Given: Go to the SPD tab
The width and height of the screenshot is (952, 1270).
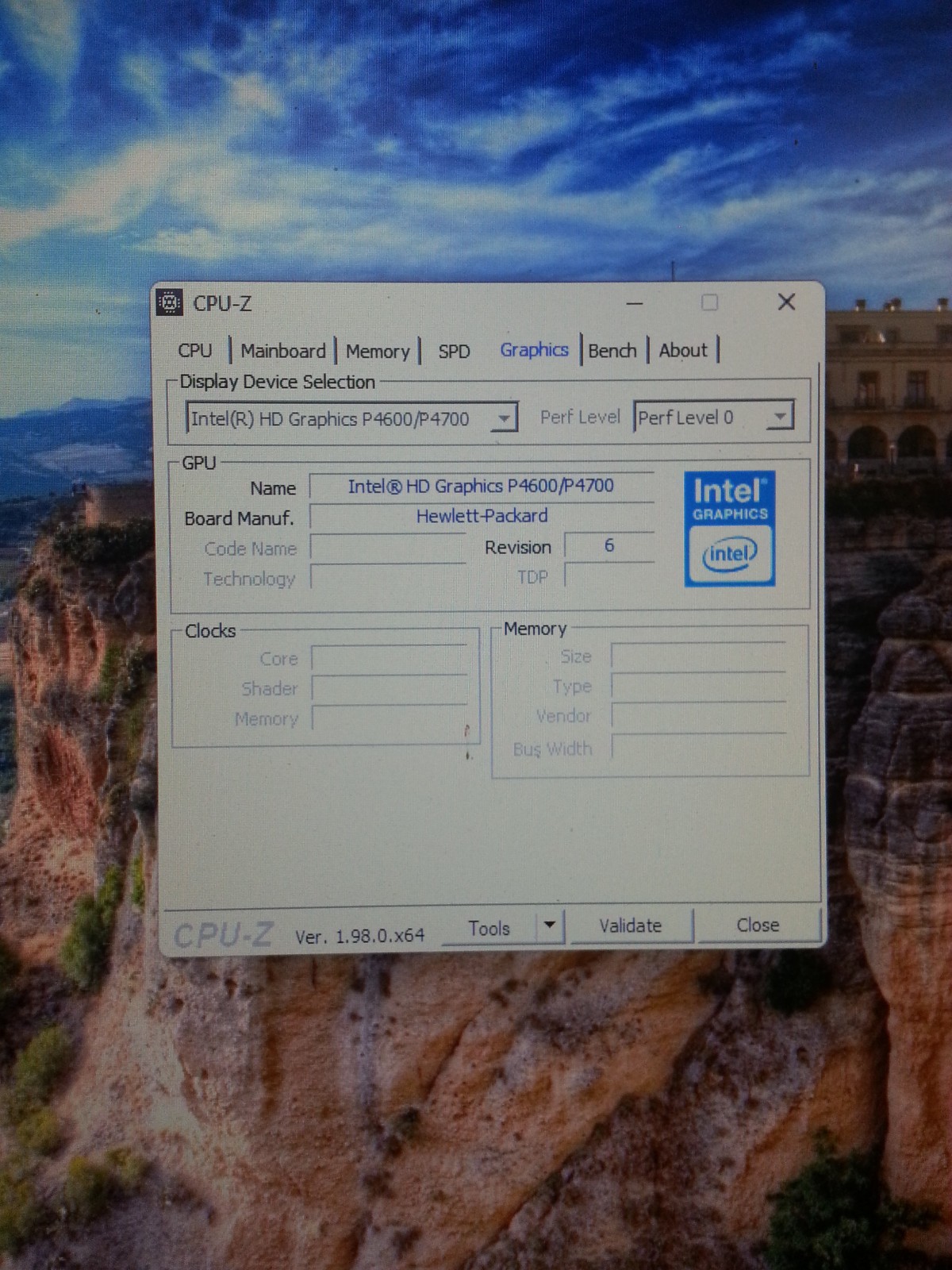Looking at the screenshot, I should (454, 351).
